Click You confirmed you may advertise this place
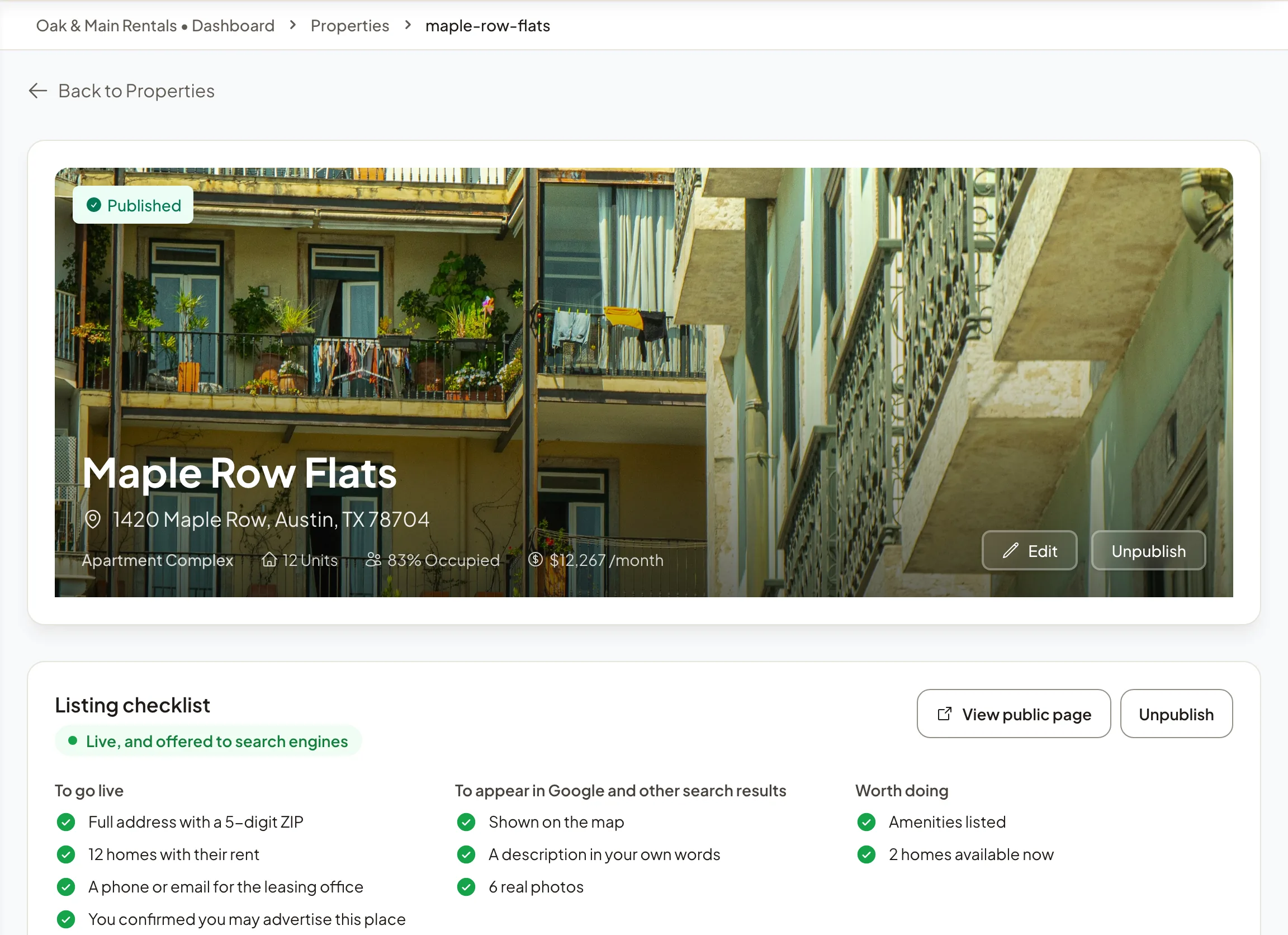Viewport: 1288px width, 935px height. [x=247, y=919]
